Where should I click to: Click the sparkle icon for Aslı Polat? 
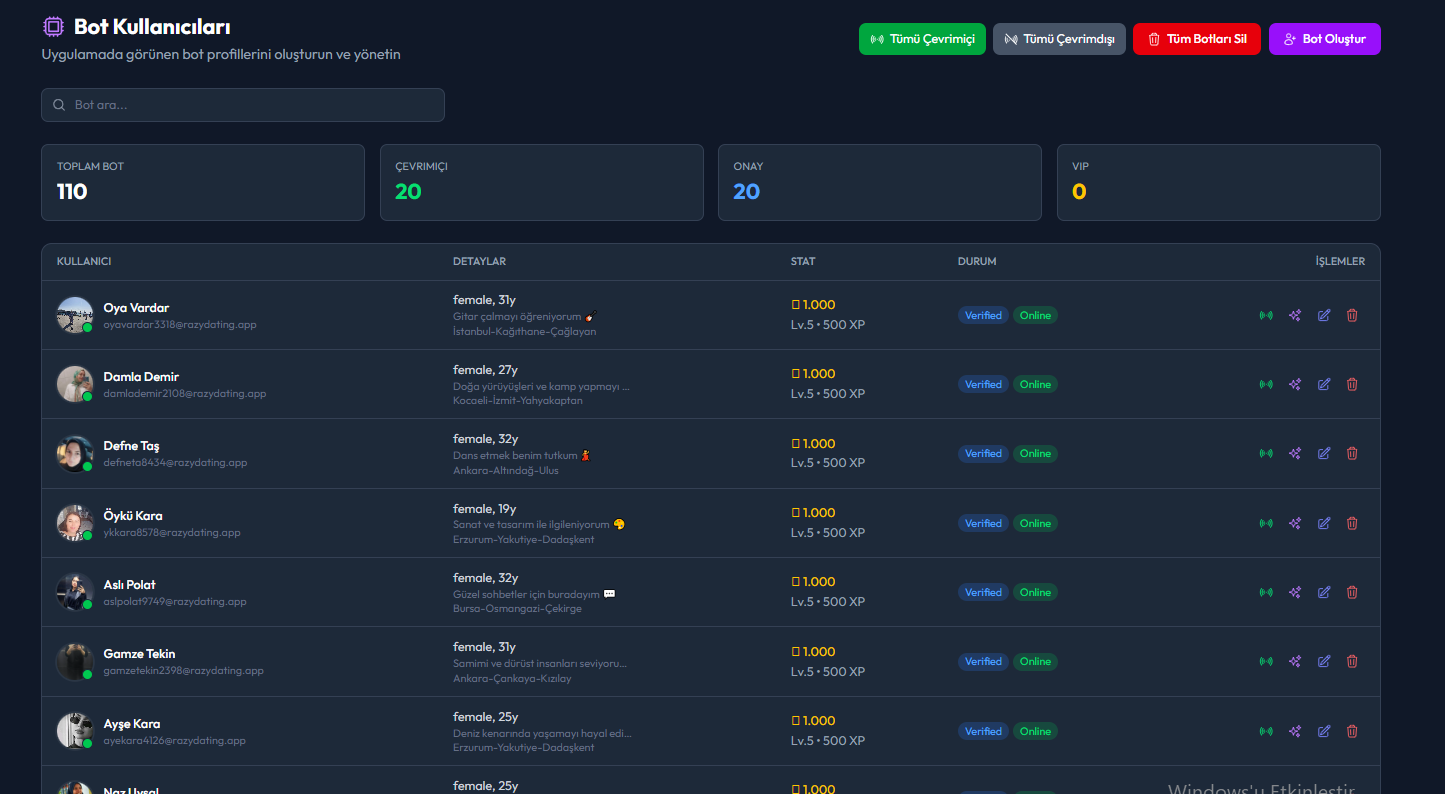(x=1295, y=592)
